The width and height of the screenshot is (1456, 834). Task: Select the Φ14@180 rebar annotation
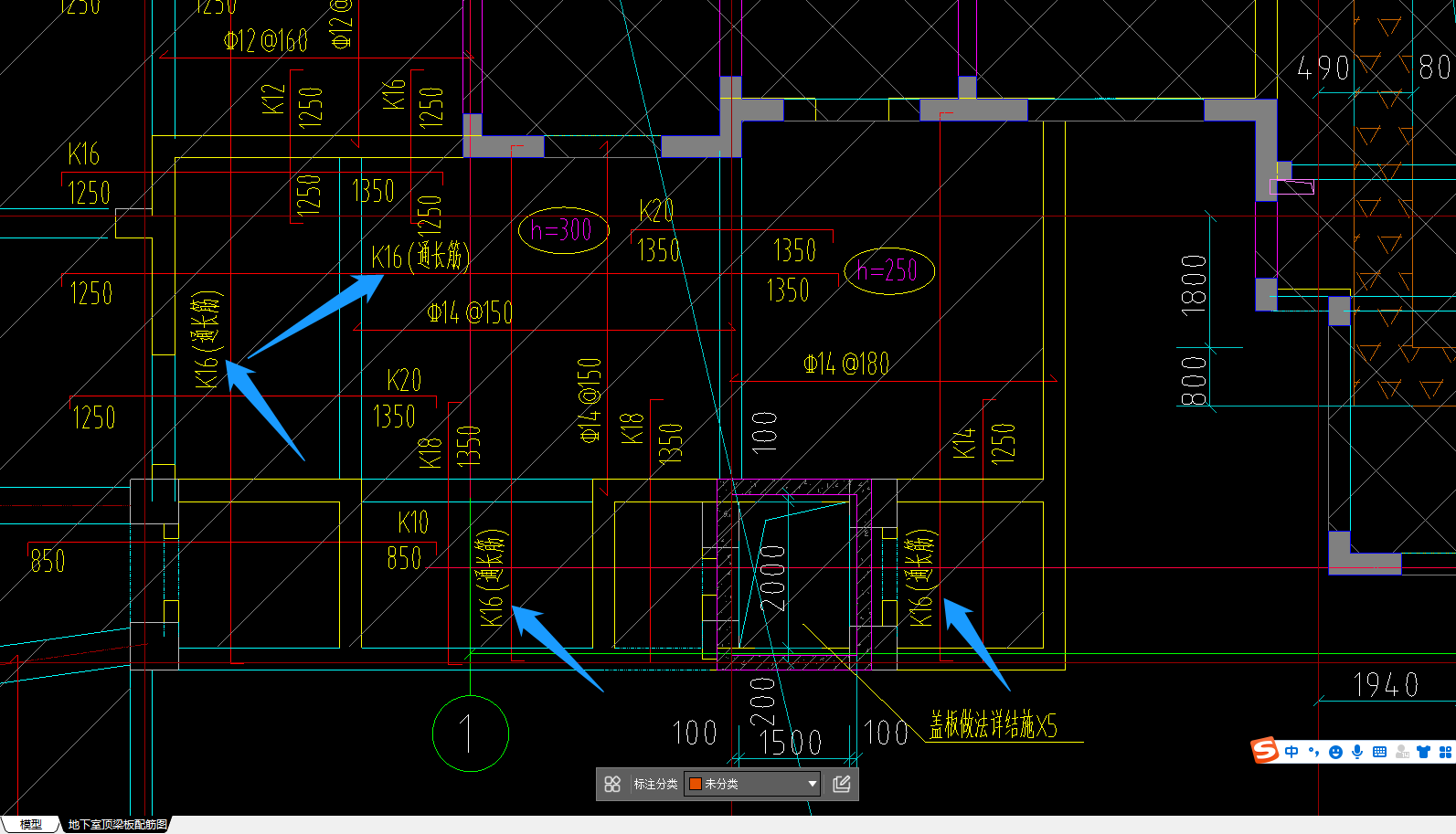pos(846,364)
